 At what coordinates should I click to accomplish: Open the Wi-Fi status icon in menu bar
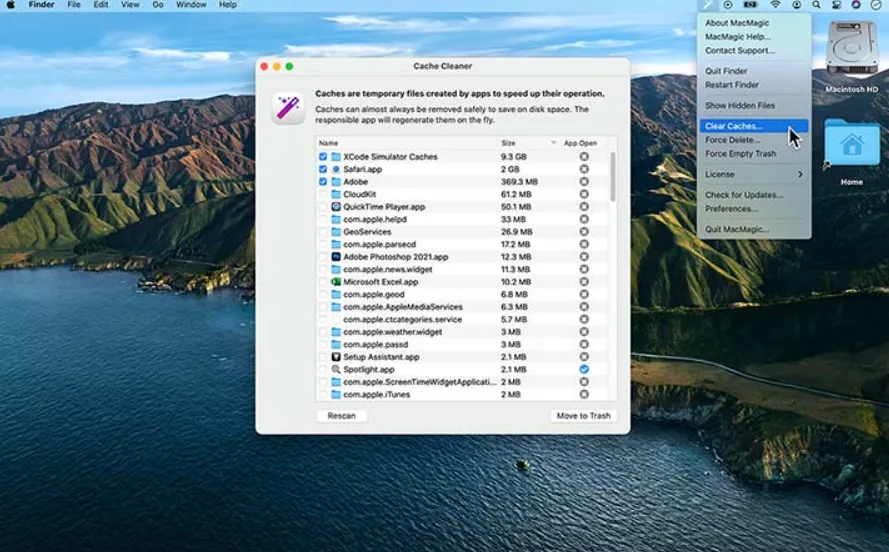point(775,5)
